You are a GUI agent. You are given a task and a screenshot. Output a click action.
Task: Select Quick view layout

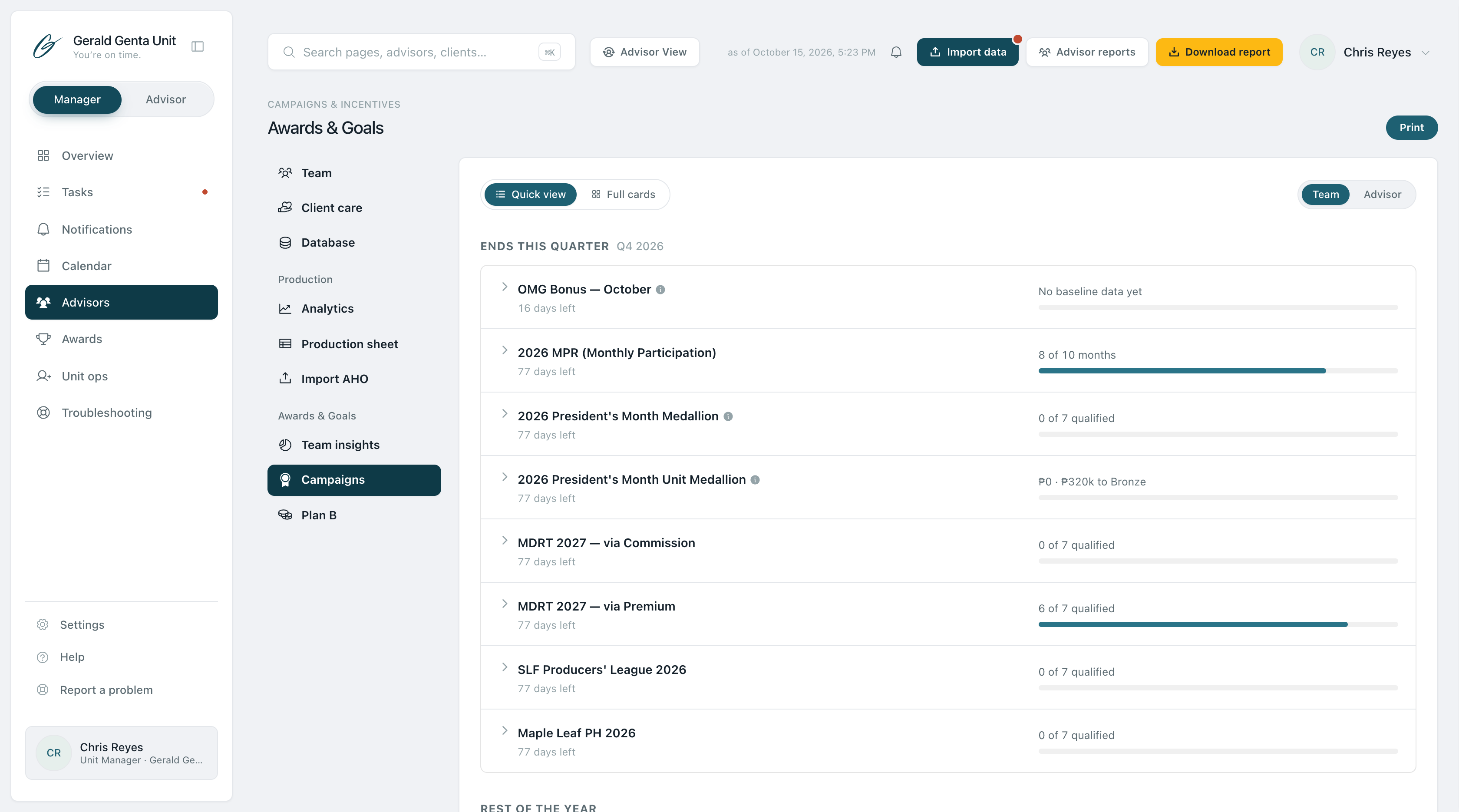tap(530, 194)
